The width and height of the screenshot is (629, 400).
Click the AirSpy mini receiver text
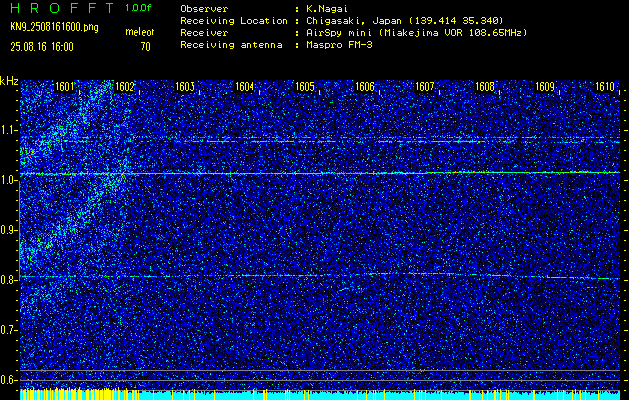(416, 33)
